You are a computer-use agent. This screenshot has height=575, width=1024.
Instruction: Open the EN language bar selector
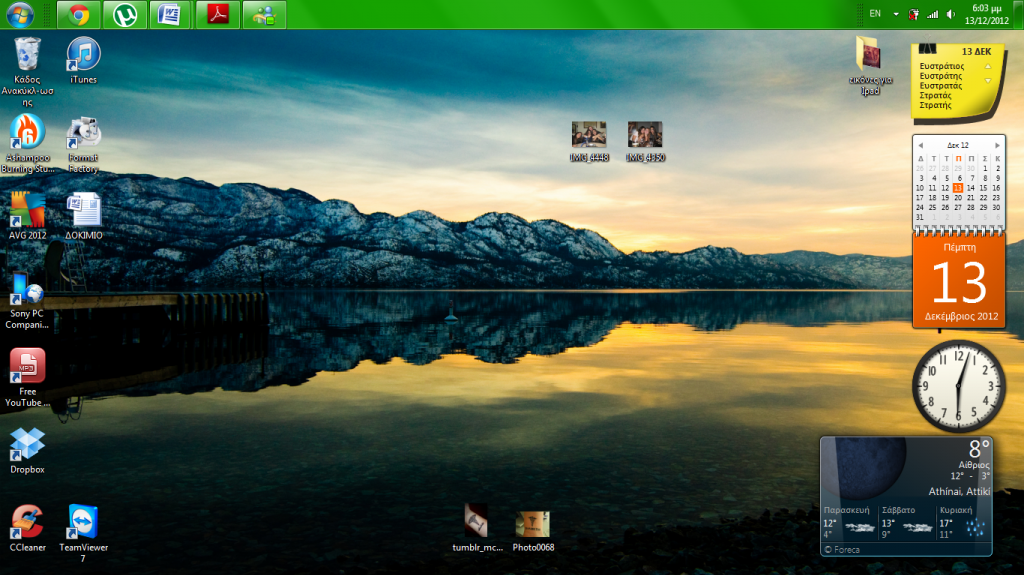(x=875, y=14)
